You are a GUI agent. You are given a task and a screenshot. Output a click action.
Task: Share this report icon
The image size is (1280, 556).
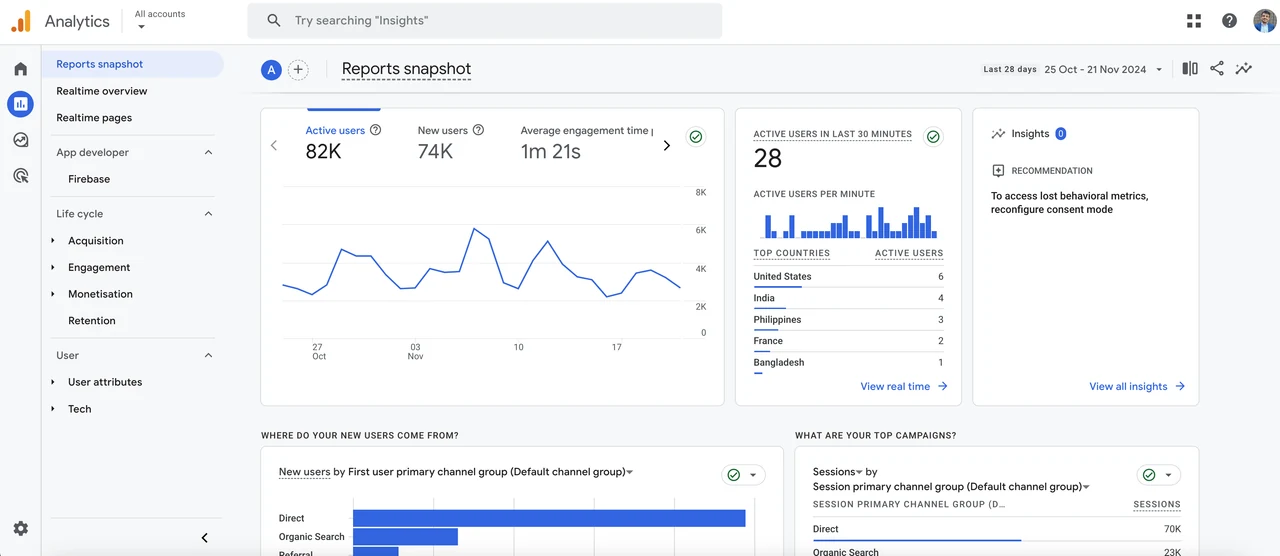(x=1217, y=69)
